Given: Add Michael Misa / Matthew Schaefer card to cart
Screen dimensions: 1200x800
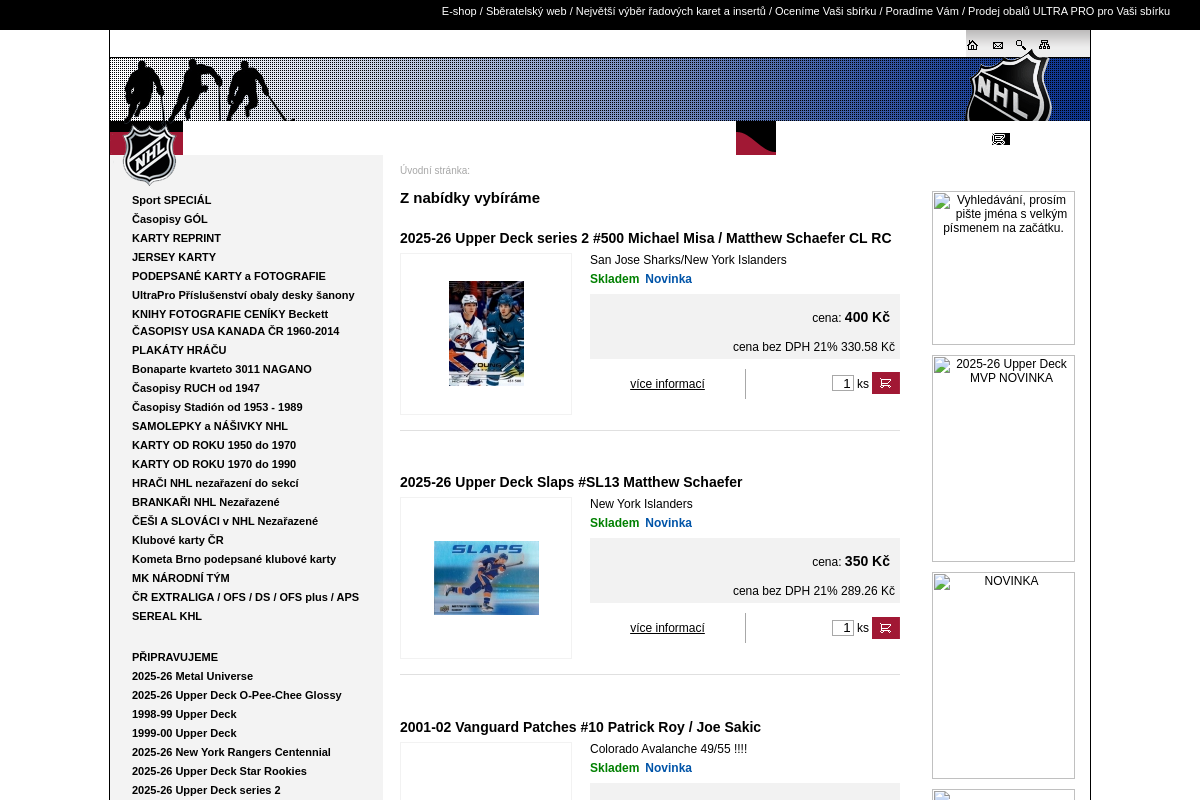Looking at the screenshot, I should 886,383.
